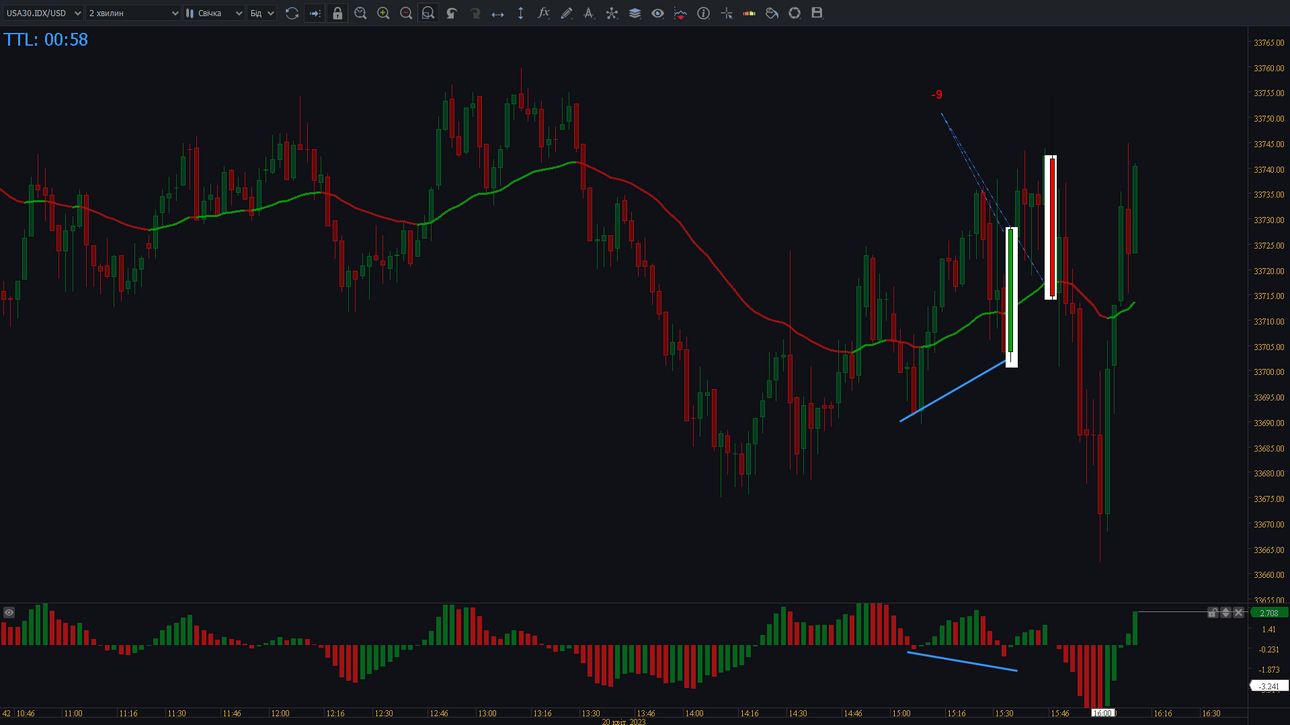Click the circular settings ring icon

(794, 13)
